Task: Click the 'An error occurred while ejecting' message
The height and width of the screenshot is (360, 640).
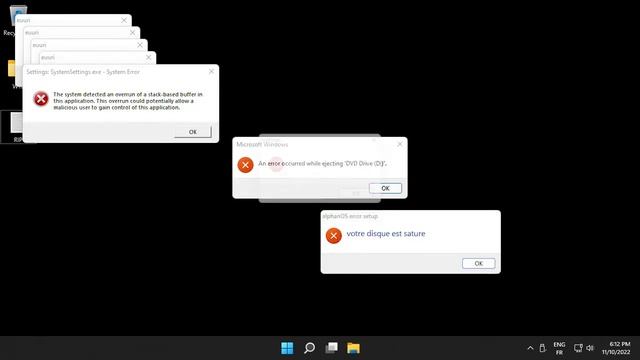Action: tap(322, 163)
